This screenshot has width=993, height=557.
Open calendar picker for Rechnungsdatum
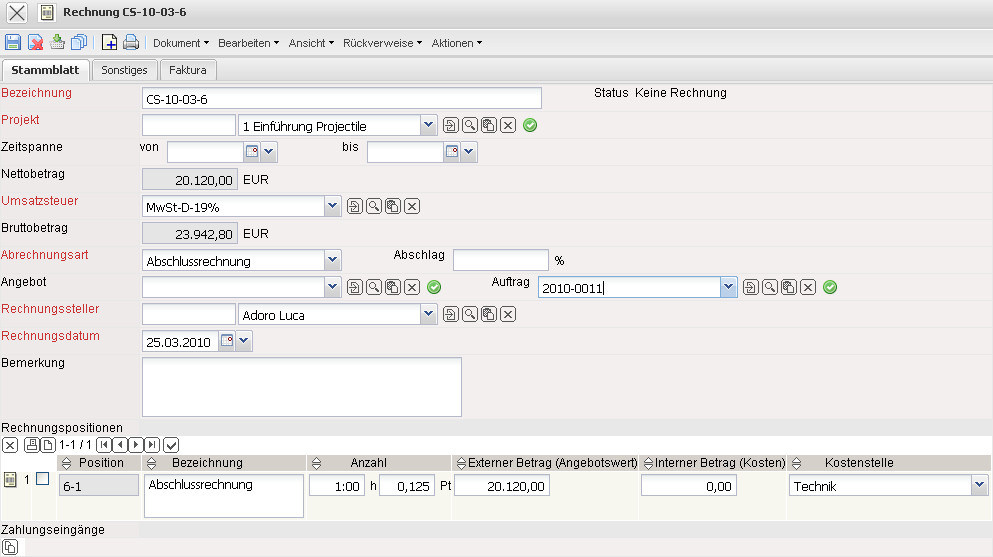point(226,342)
